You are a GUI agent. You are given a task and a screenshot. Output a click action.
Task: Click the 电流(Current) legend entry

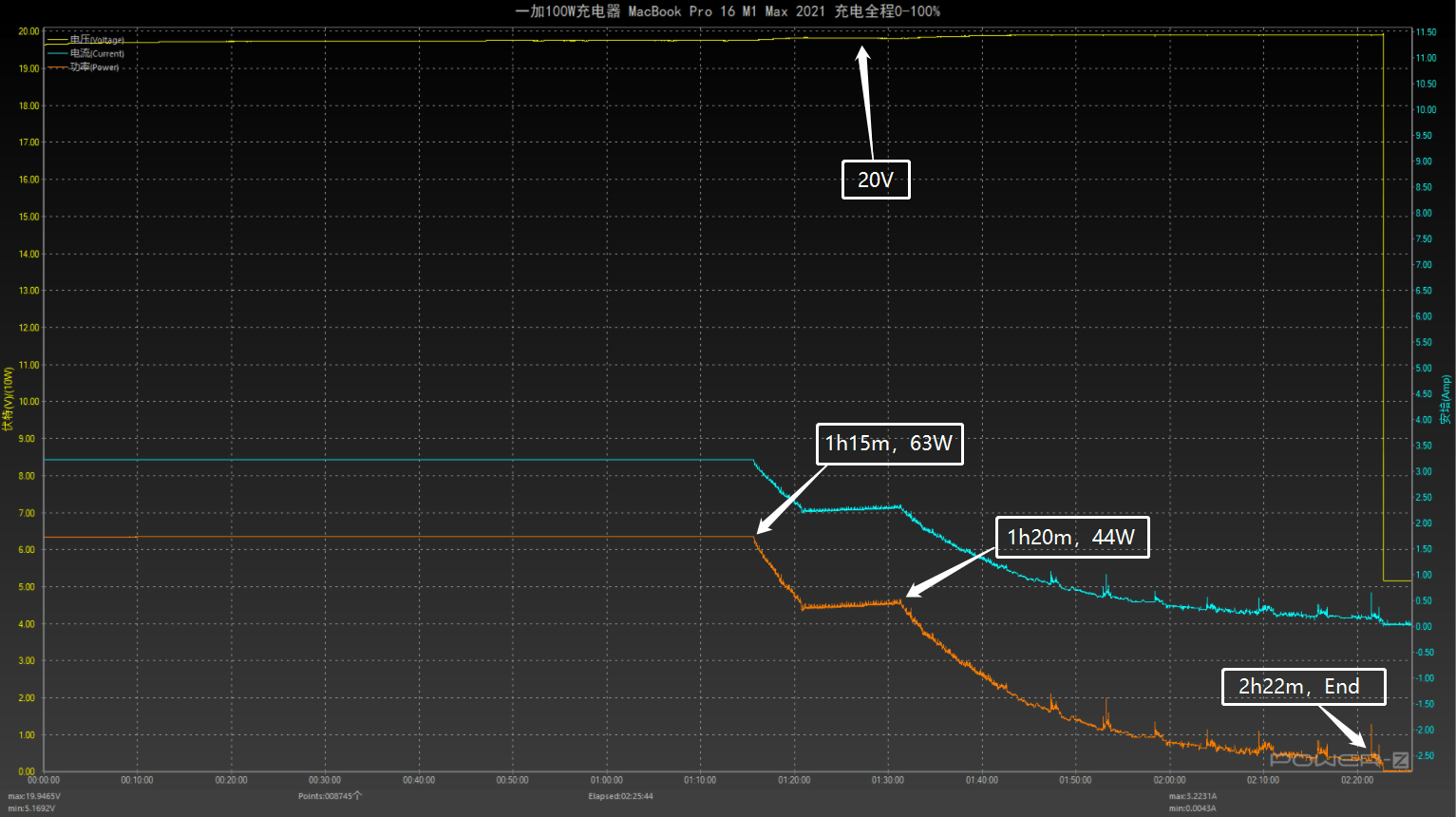(86, 53)
